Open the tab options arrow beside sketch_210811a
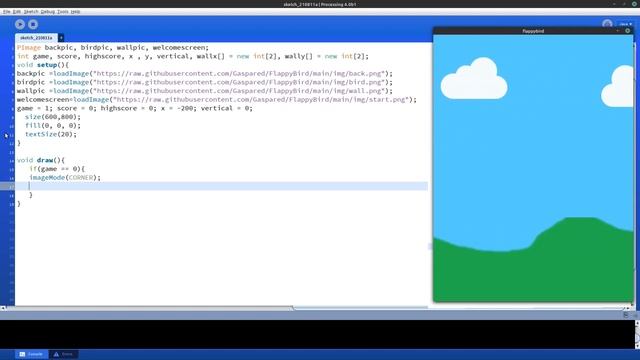640x360 pixels. click(x=61, y=38)
